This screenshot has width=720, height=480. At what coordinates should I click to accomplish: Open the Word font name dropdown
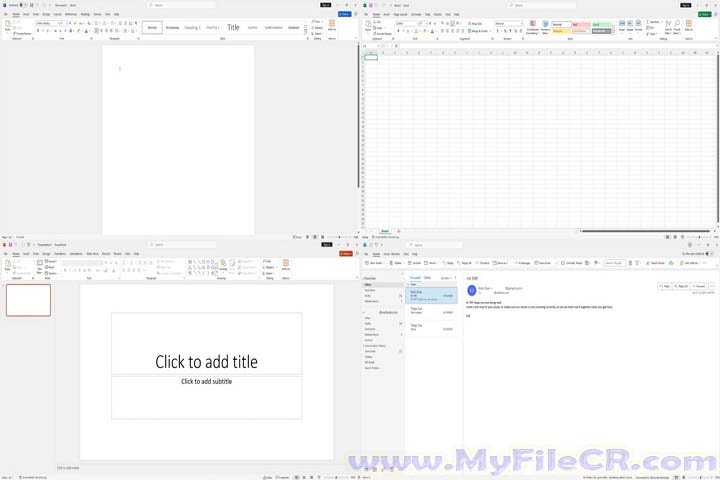[x=46, y=23]
